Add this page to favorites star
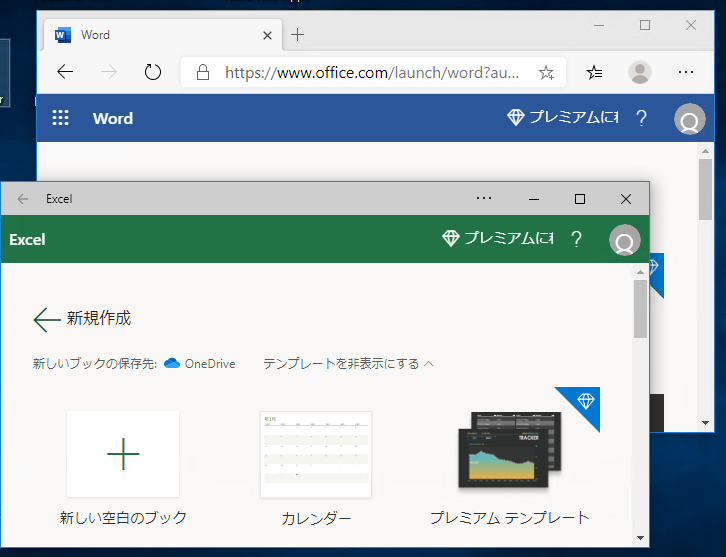This screenshot has height=557, width=726. pos(546,72)
